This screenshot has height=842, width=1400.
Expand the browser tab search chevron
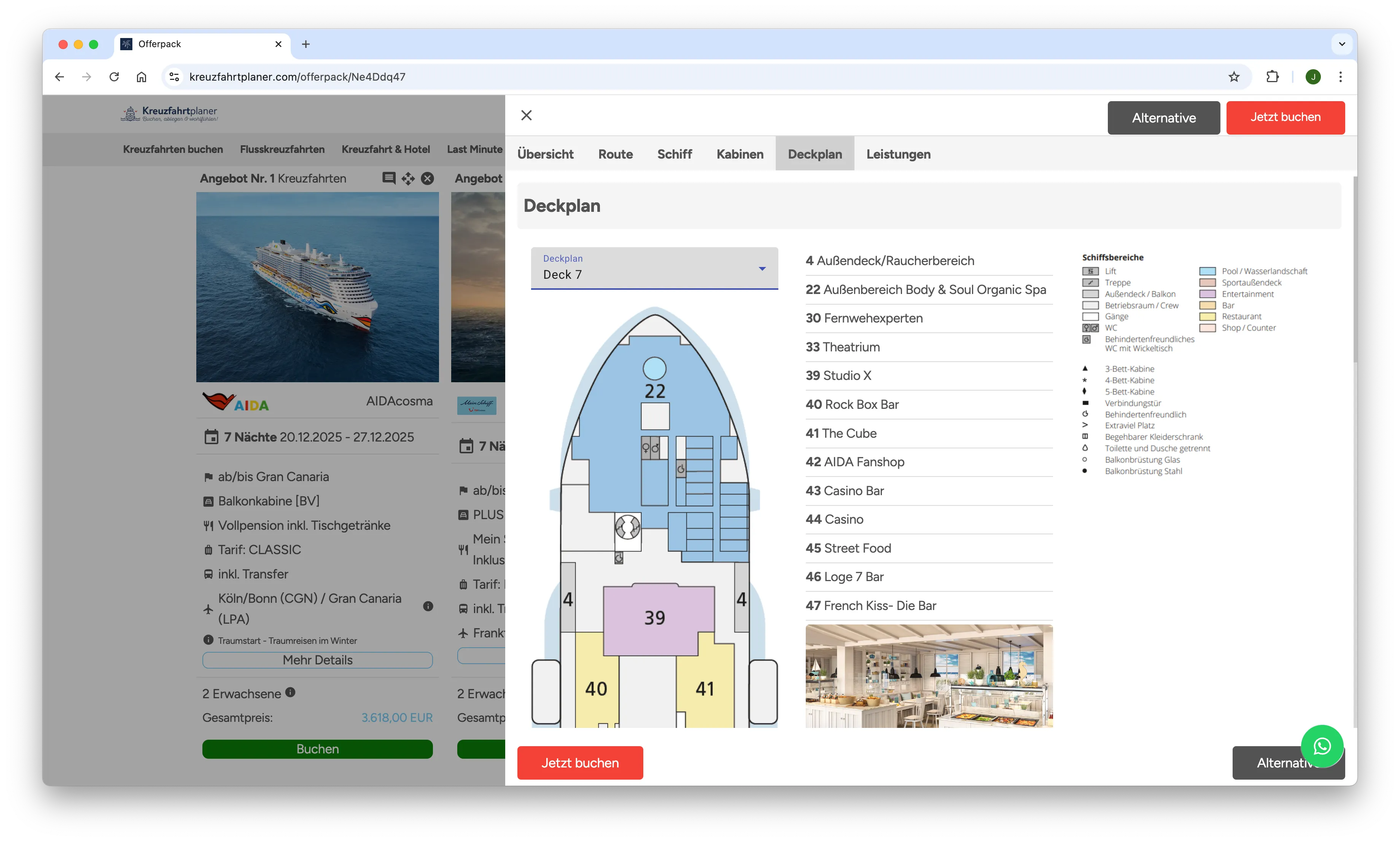1341,44
